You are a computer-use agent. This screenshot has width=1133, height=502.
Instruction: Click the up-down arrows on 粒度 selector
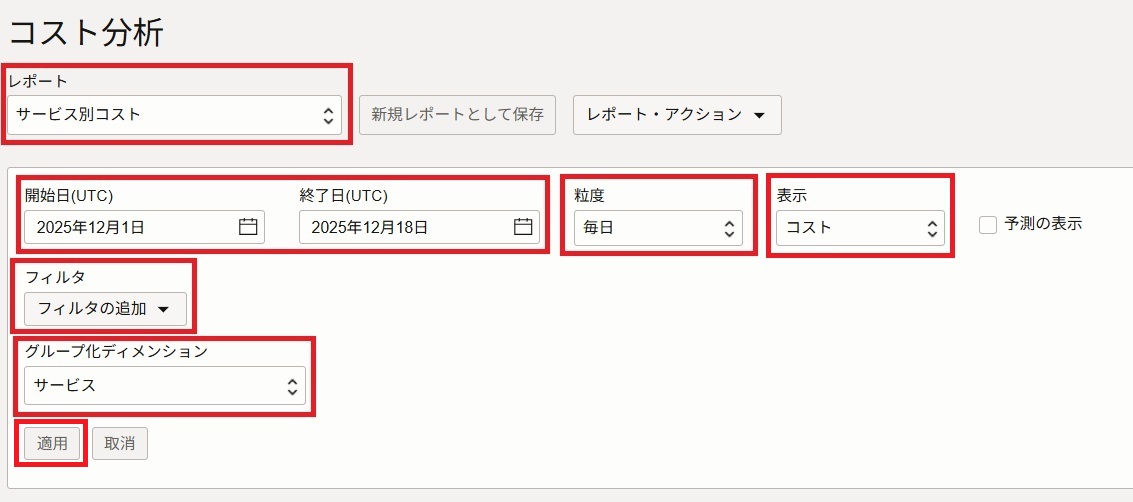click(x=729, y=228)
